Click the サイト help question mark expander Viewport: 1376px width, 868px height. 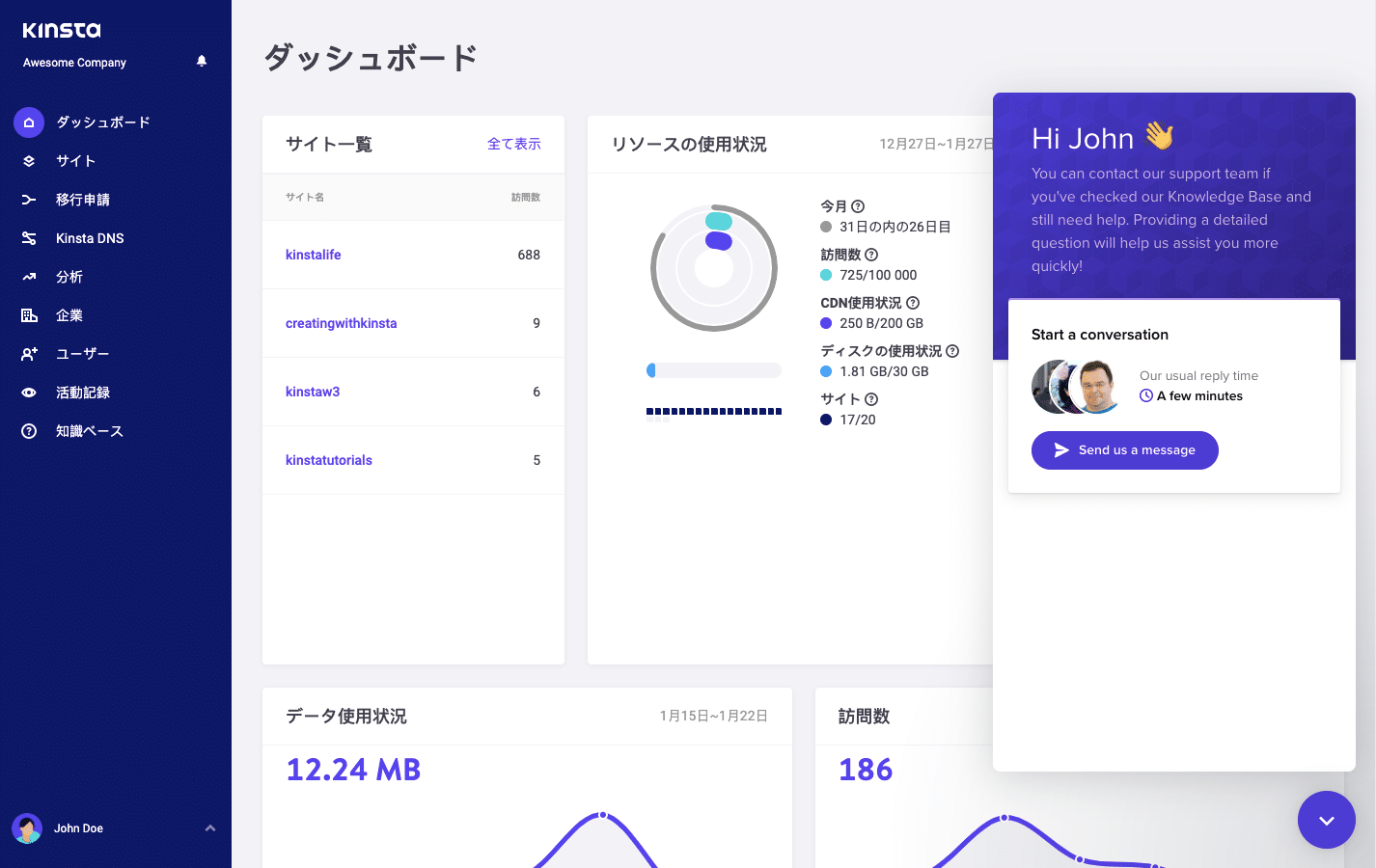click(872, 398)
